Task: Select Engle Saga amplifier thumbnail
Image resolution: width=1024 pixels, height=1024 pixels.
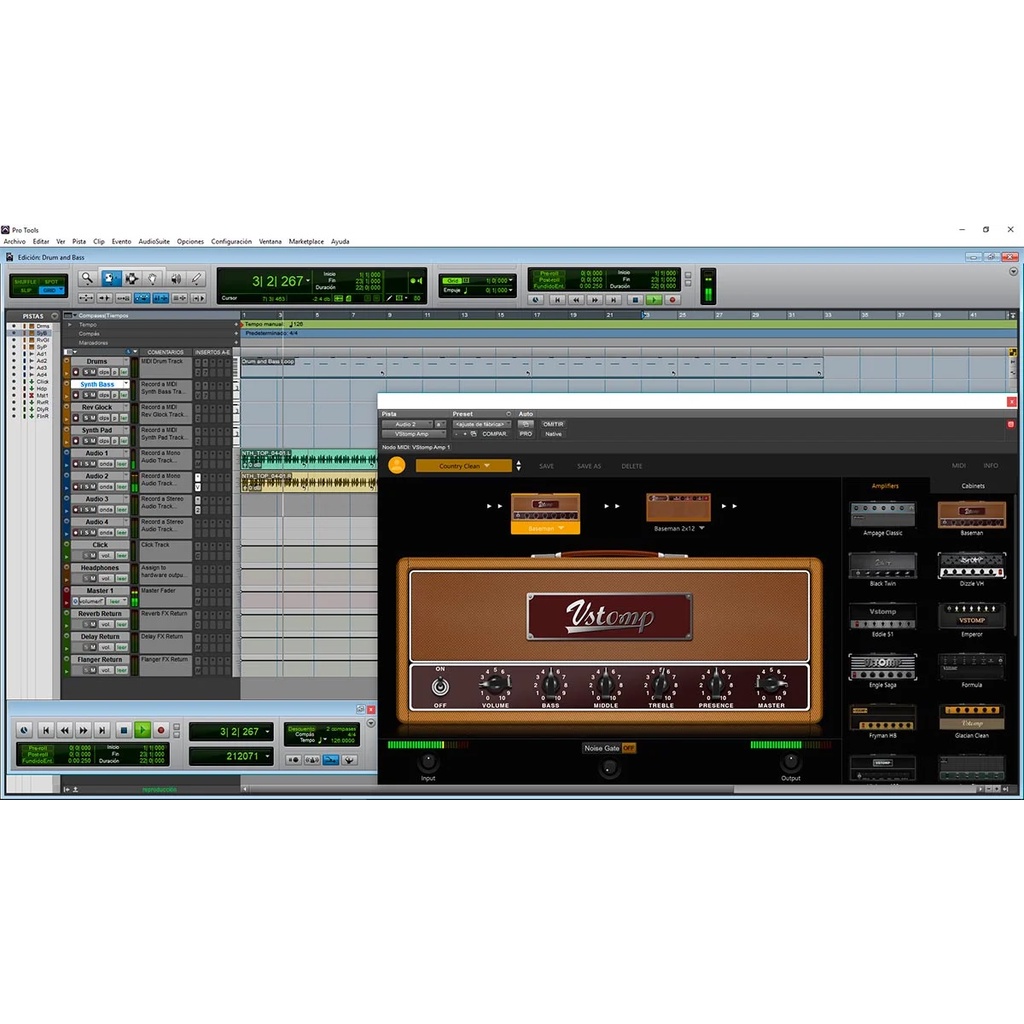Action: (882, 667)
